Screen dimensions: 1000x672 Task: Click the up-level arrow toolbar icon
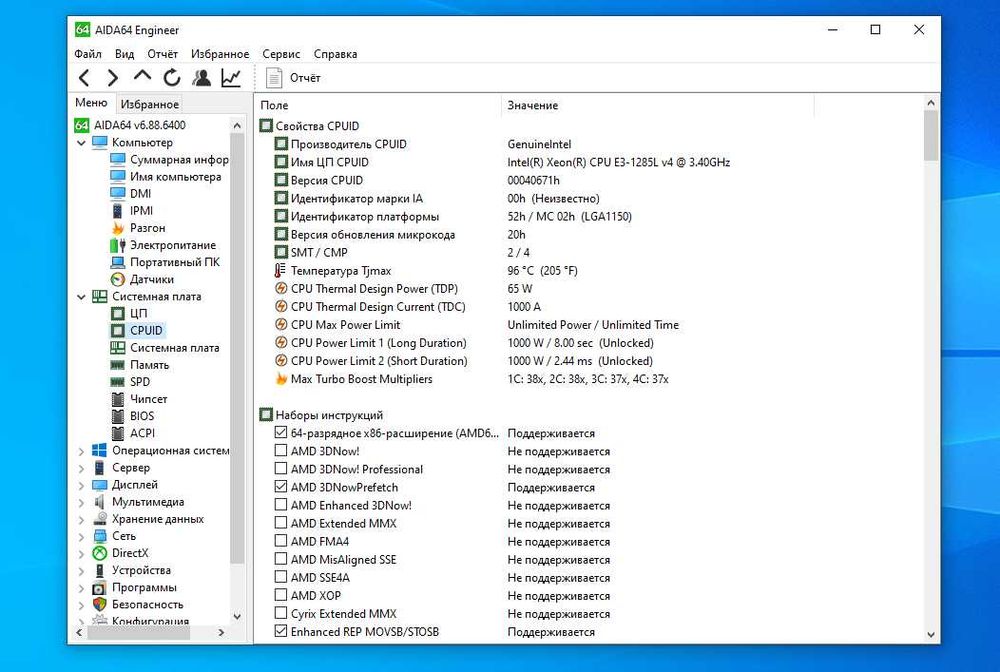click(x=142, y=76)
